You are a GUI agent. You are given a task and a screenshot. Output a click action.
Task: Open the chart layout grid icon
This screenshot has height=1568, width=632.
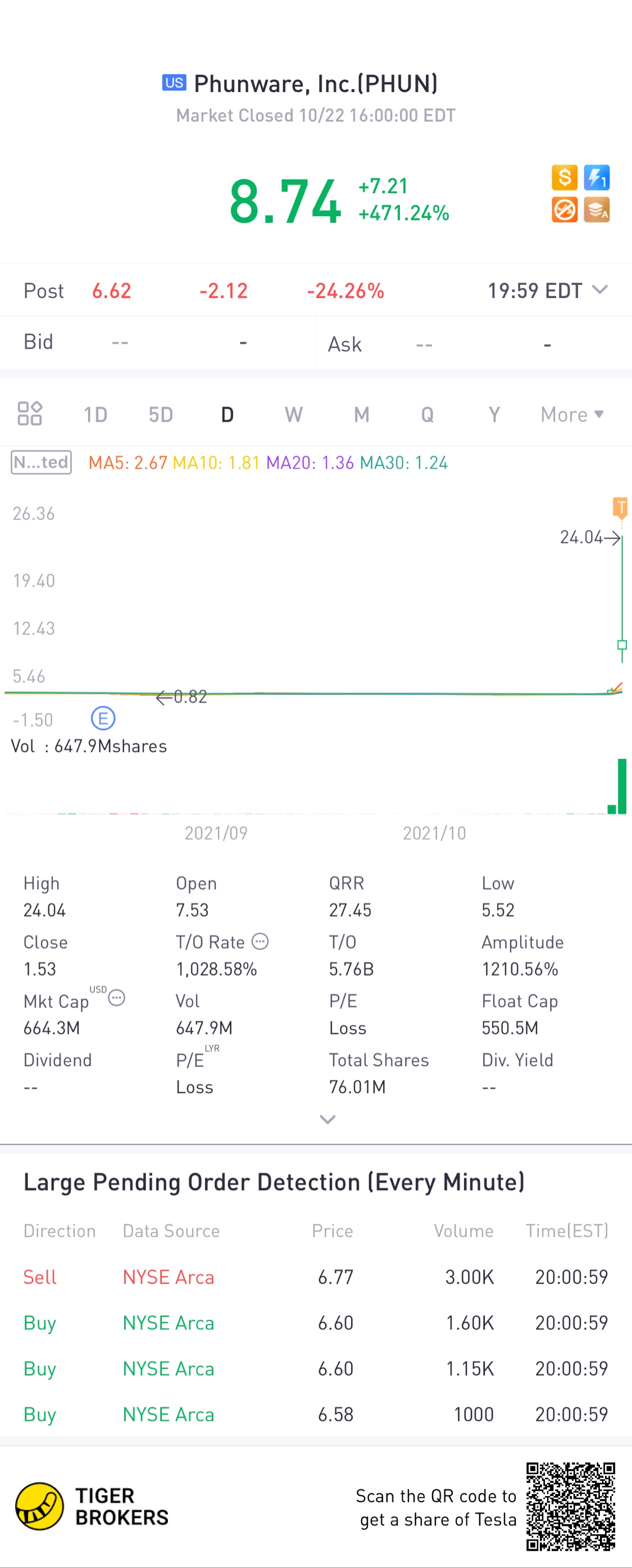pyautogui.click(x=29, y=414)
